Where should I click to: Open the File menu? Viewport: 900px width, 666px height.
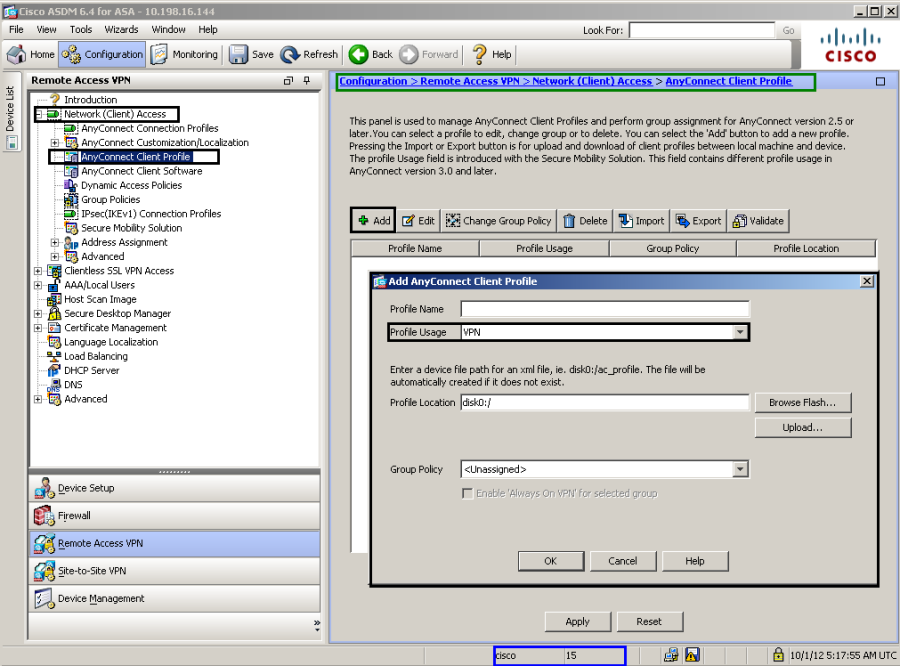tap(16, 29)
